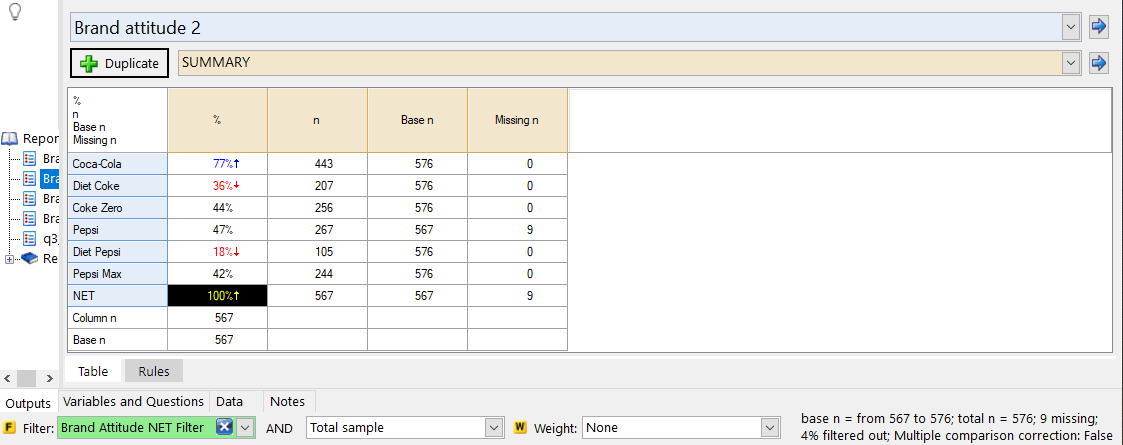Click the base n status text

click(x=955, y=426)
